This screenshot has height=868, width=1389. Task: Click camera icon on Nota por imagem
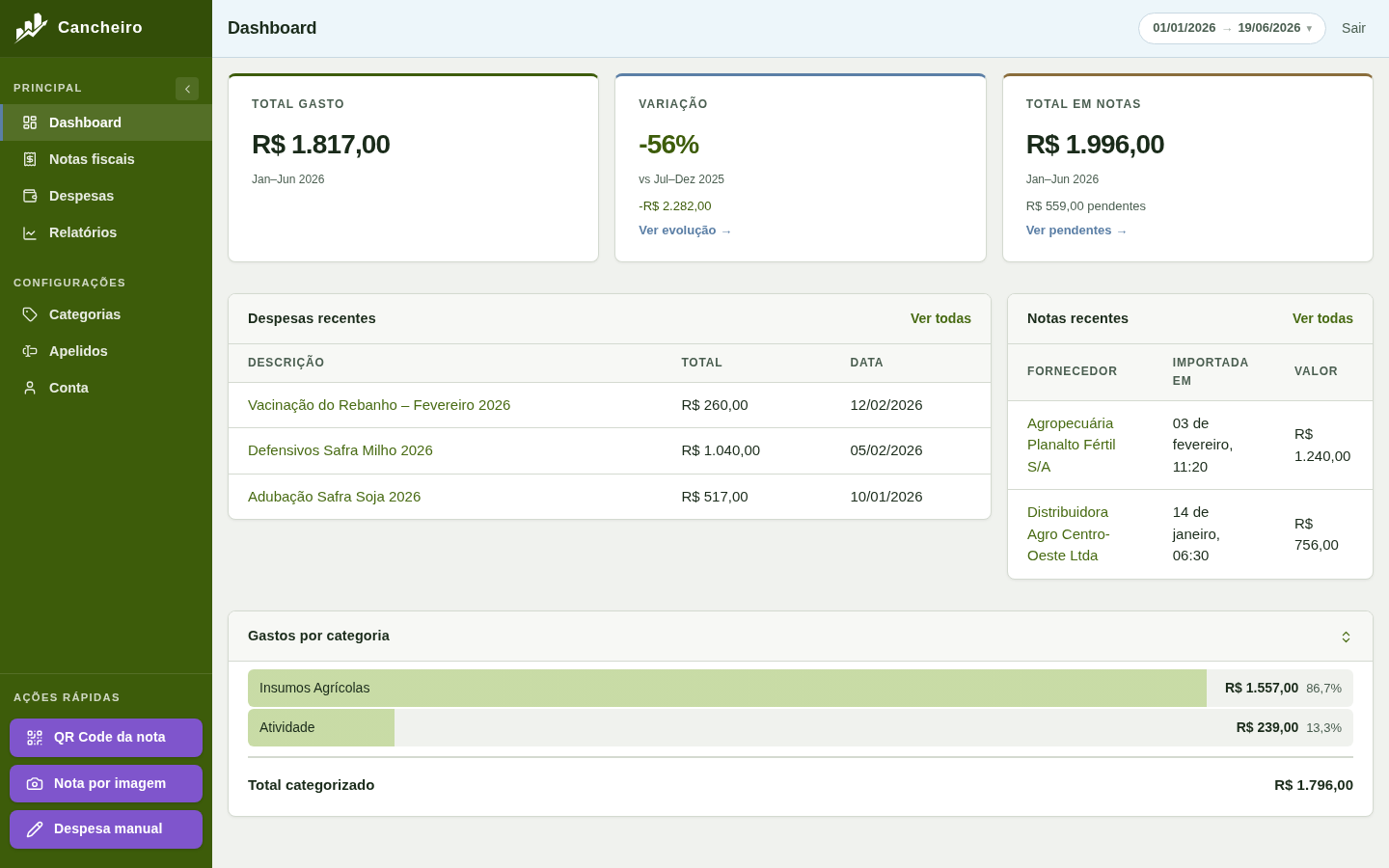[35, 784]
